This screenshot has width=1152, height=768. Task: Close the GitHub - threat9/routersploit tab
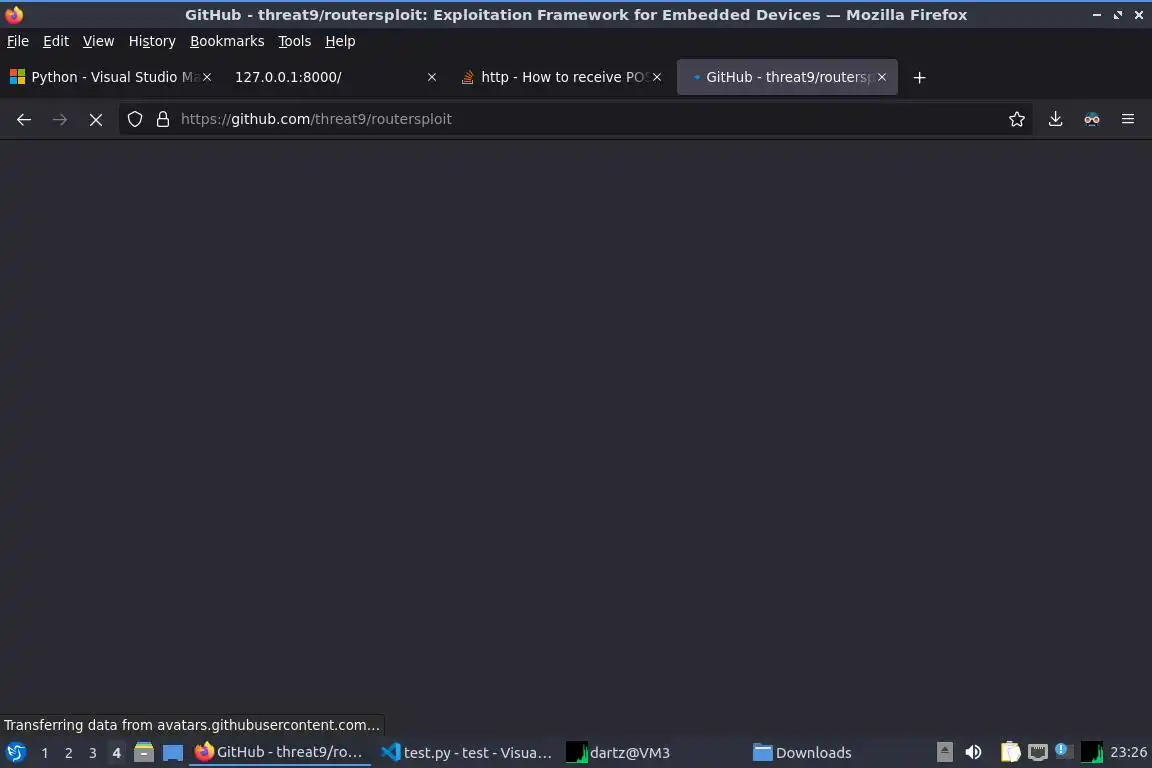coord(882,77)
